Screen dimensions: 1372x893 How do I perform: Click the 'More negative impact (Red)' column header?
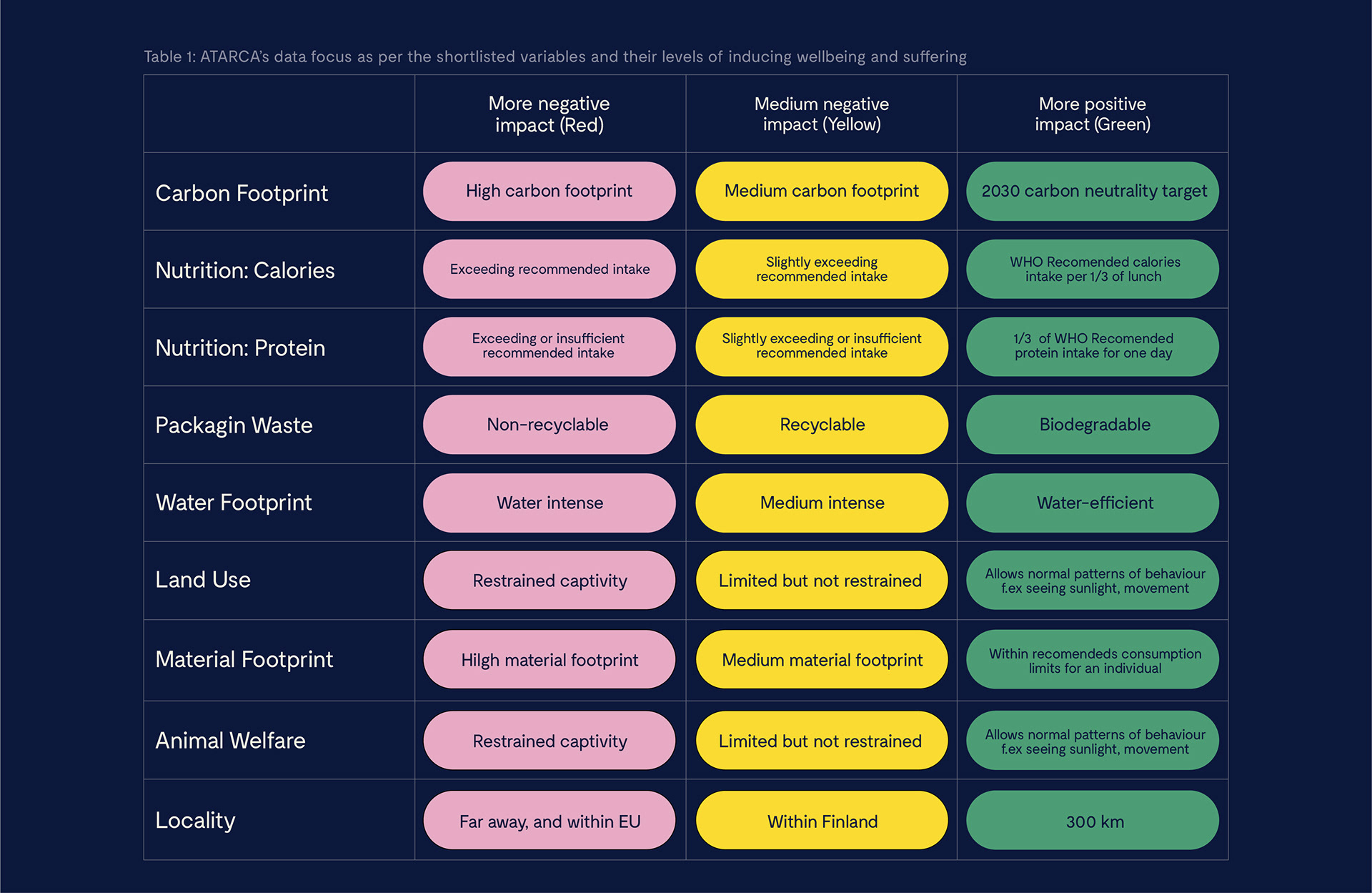click(x=549, y=114)
